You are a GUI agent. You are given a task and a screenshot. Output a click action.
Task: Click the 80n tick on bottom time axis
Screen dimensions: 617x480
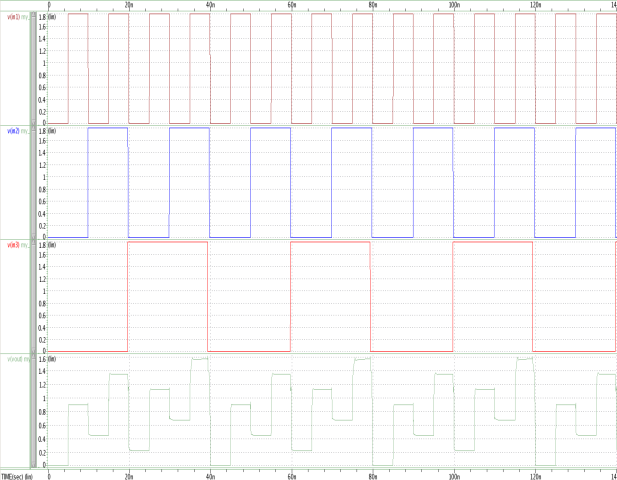pyautogui.click(x=373, y=477)
